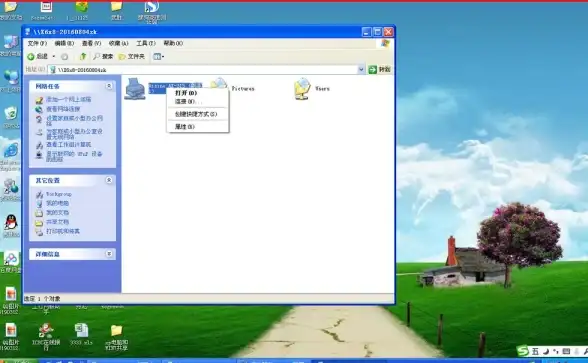Open the Workgroup link
588x363 pixels.
coord(58,194)
